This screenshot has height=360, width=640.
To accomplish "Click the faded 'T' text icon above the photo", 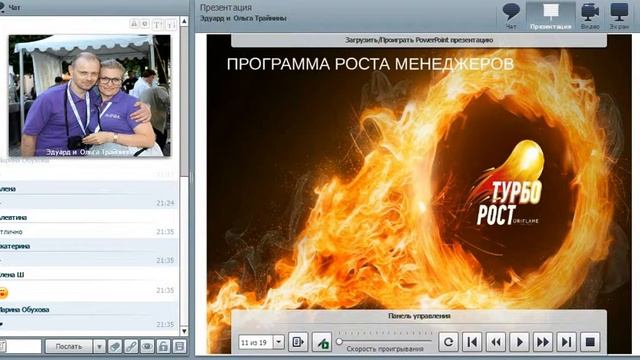I will click(157, 24).
